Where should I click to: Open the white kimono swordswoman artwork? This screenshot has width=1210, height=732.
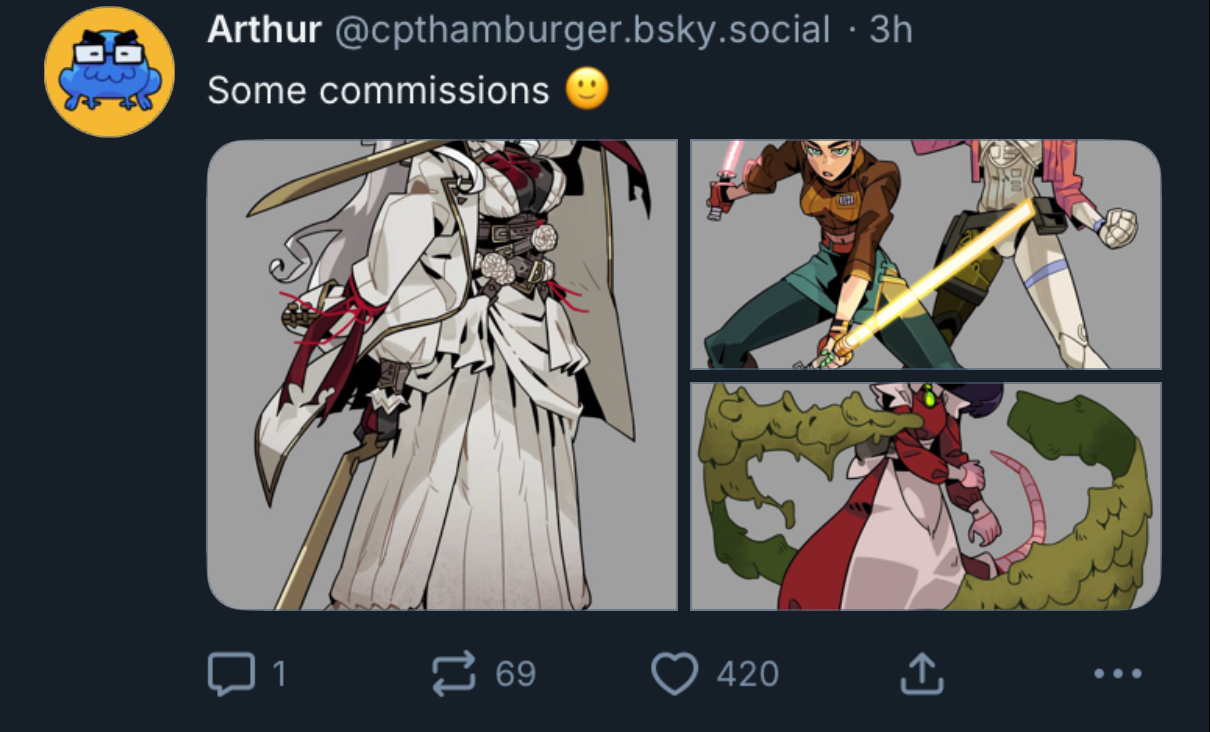[x=441, y=375]
